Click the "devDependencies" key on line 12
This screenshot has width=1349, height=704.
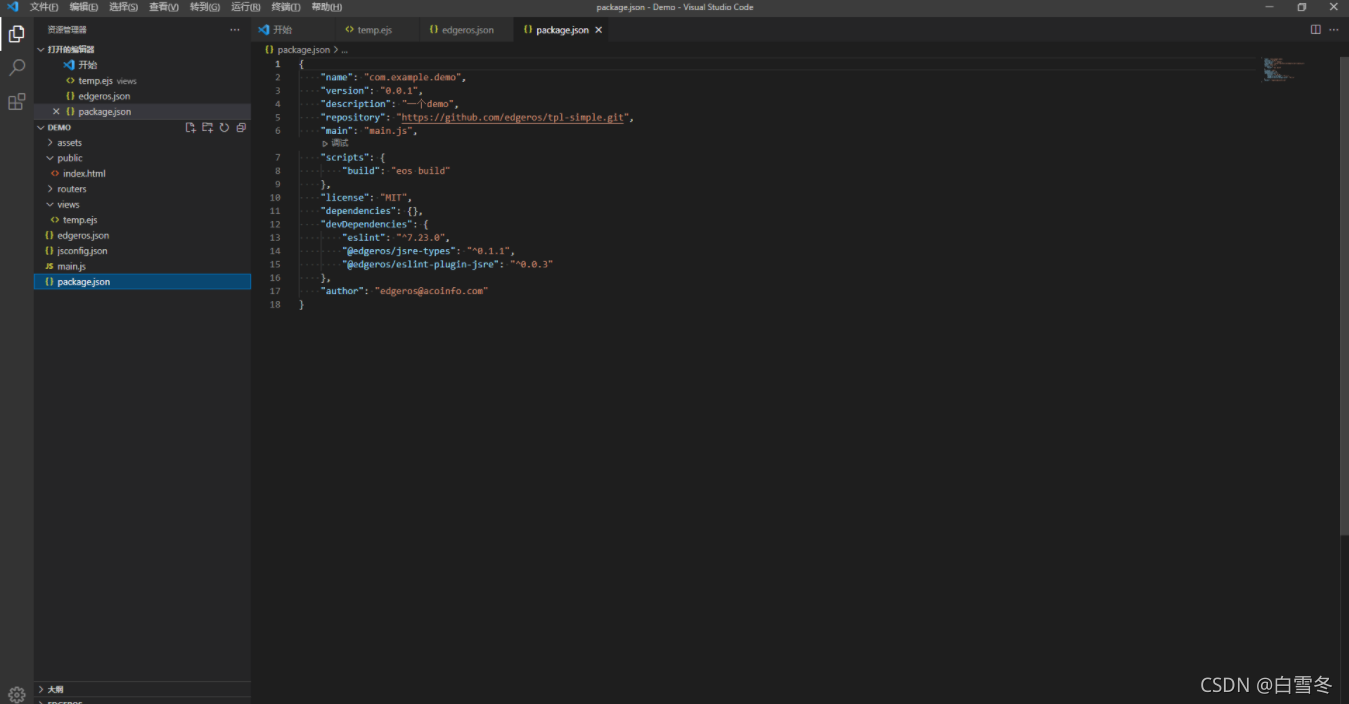click(x=365, y=224)
